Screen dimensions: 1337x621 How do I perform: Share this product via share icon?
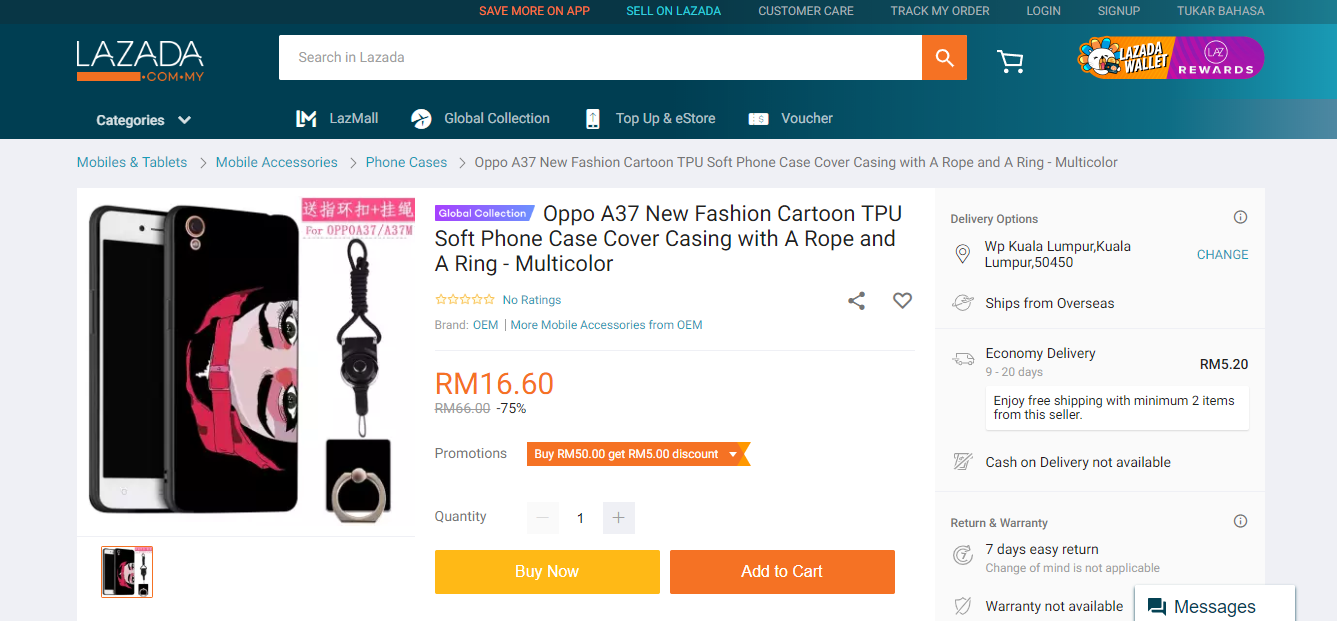coord(856,300)
